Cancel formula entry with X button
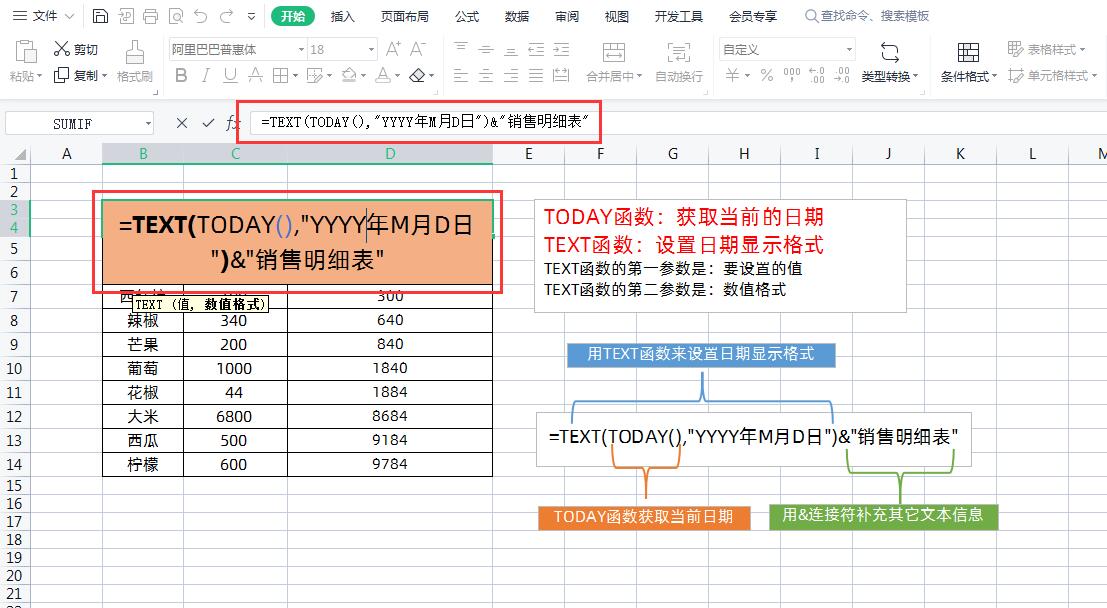 (x=182, y=123)
